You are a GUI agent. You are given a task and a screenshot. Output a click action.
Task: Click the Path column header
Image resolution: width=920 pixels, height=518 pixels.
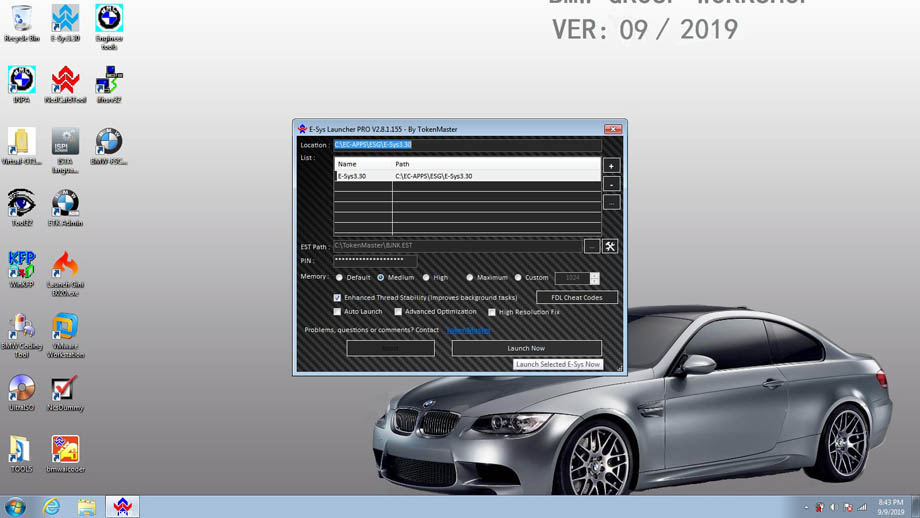[496, 164]
